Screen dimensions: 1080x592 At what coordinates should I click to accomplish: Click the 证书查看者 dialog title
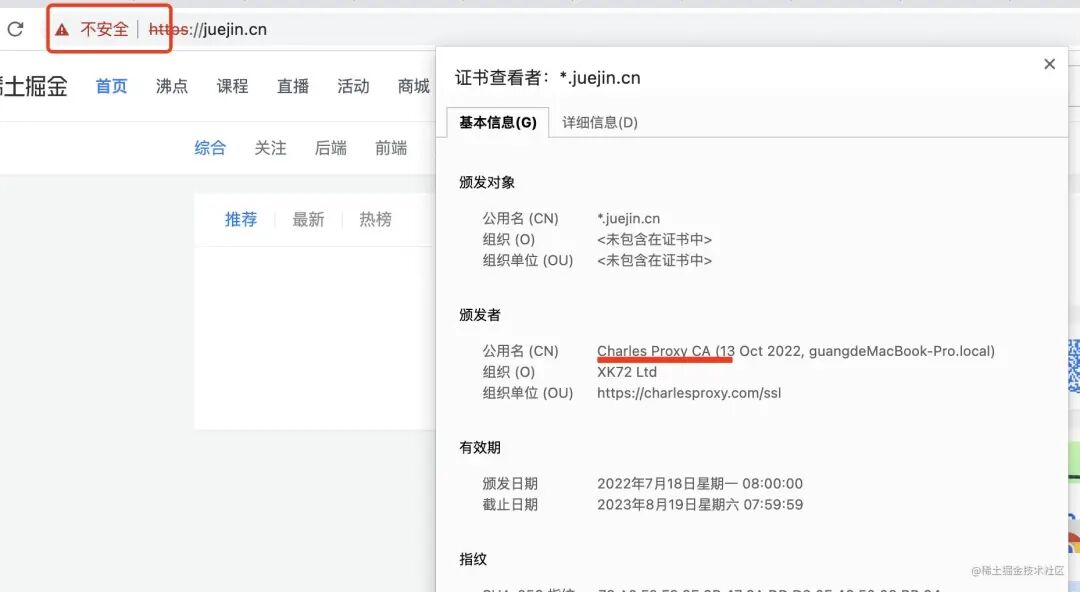548,78
